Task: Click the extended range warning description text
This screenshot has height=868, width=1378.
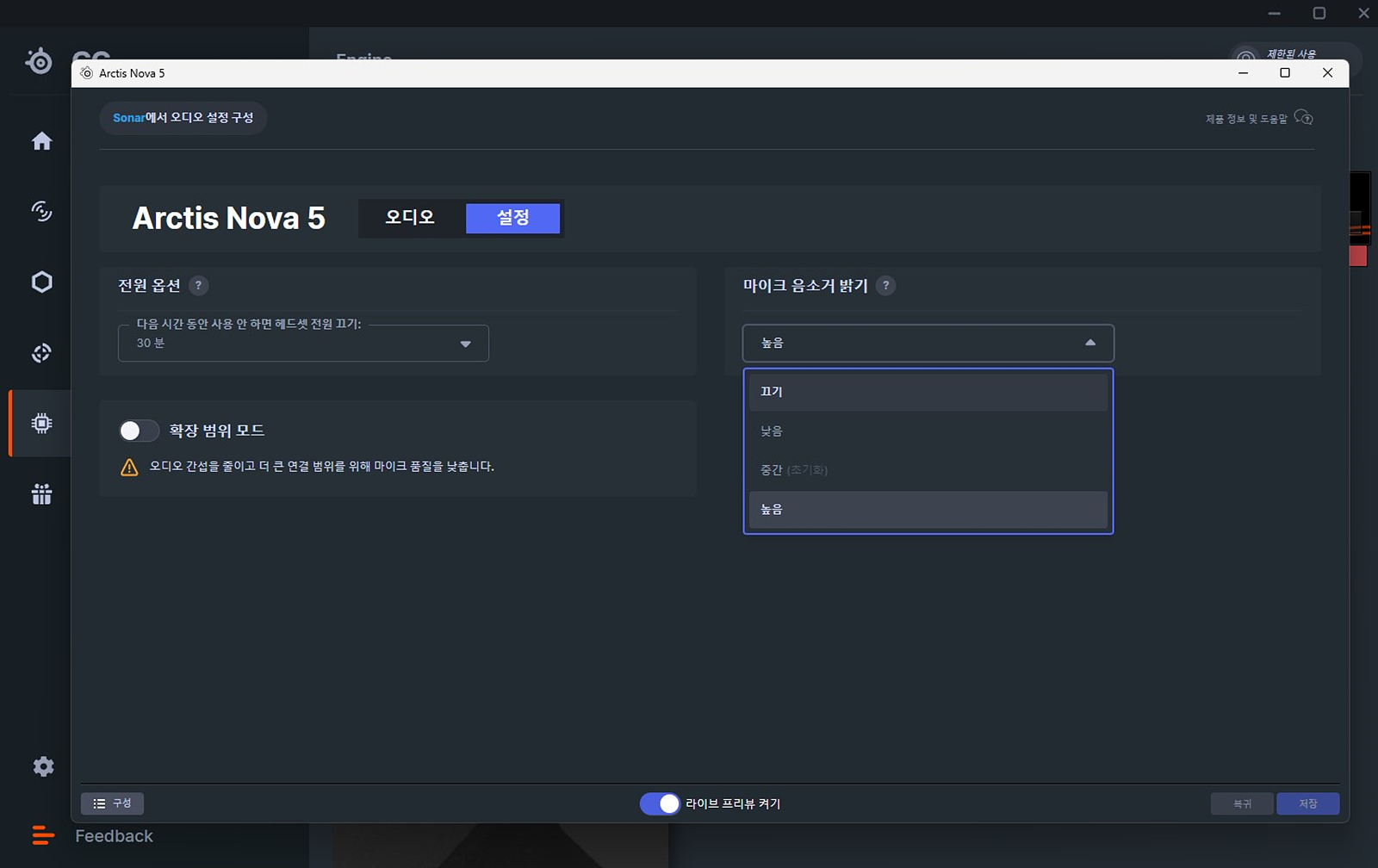Action: click(x=322, y=467)
